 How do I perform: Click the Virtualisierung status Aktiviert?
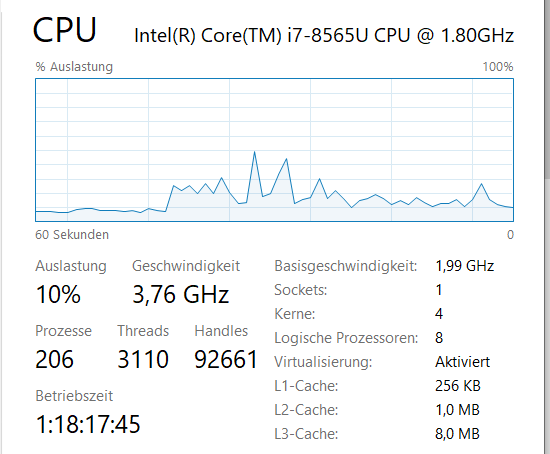pos(462,362)
